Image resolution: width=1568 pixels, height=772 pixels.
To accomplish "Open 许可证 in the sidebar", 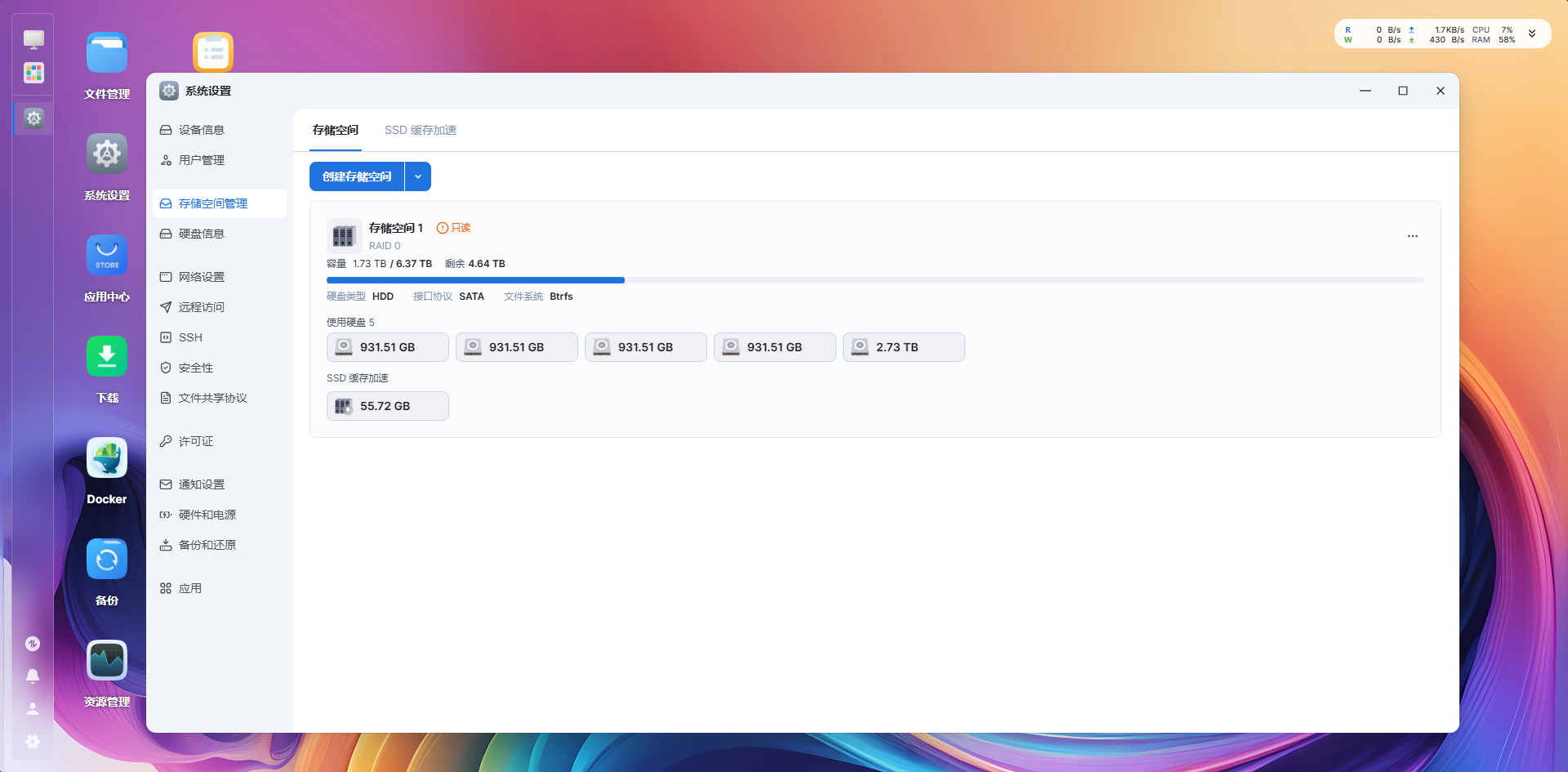I will click(x=220, y=441).
